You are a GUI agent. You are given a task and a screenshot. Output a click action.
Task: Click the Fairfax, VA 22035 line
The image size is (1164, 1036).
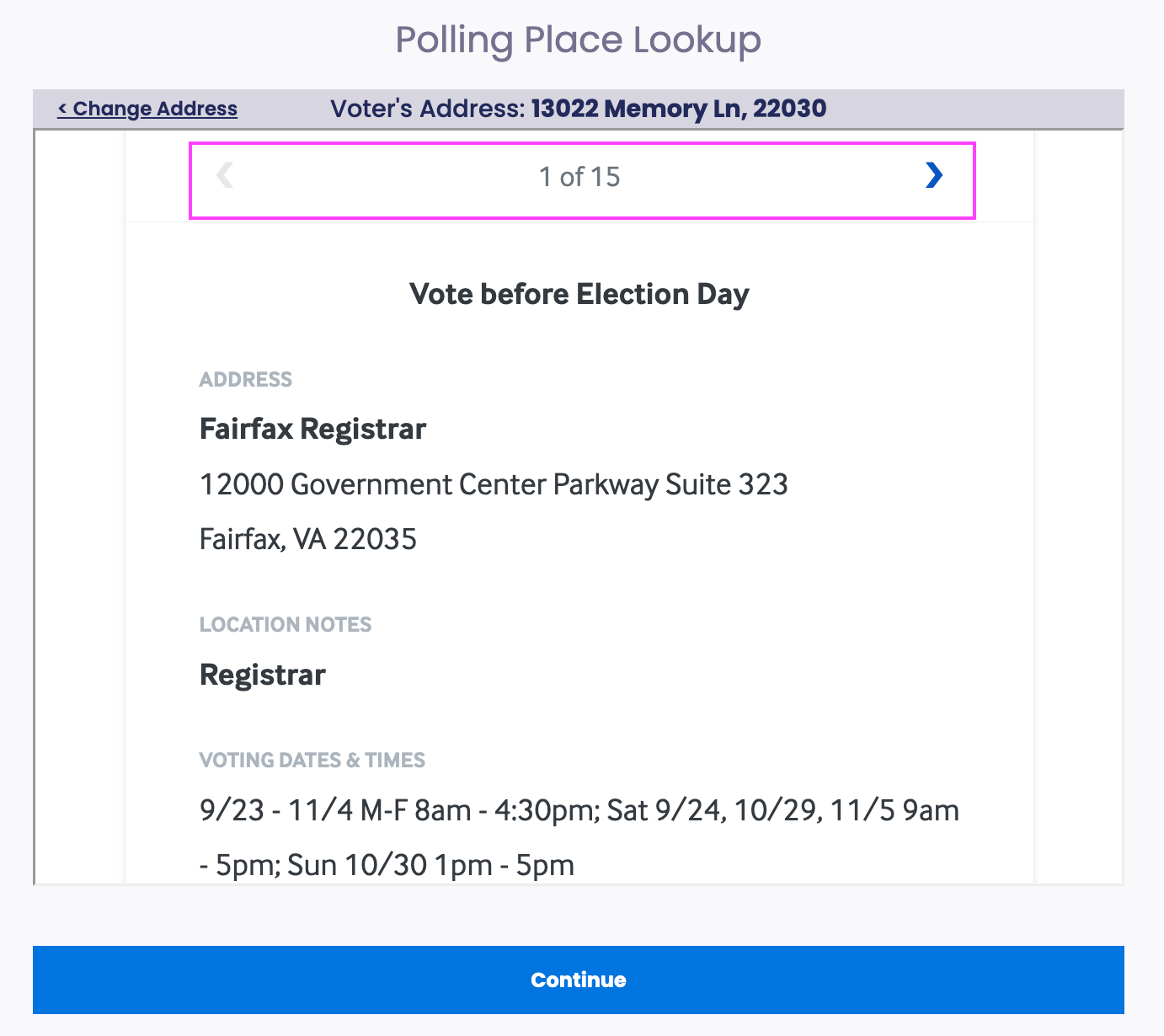click(x=308, y=539)
